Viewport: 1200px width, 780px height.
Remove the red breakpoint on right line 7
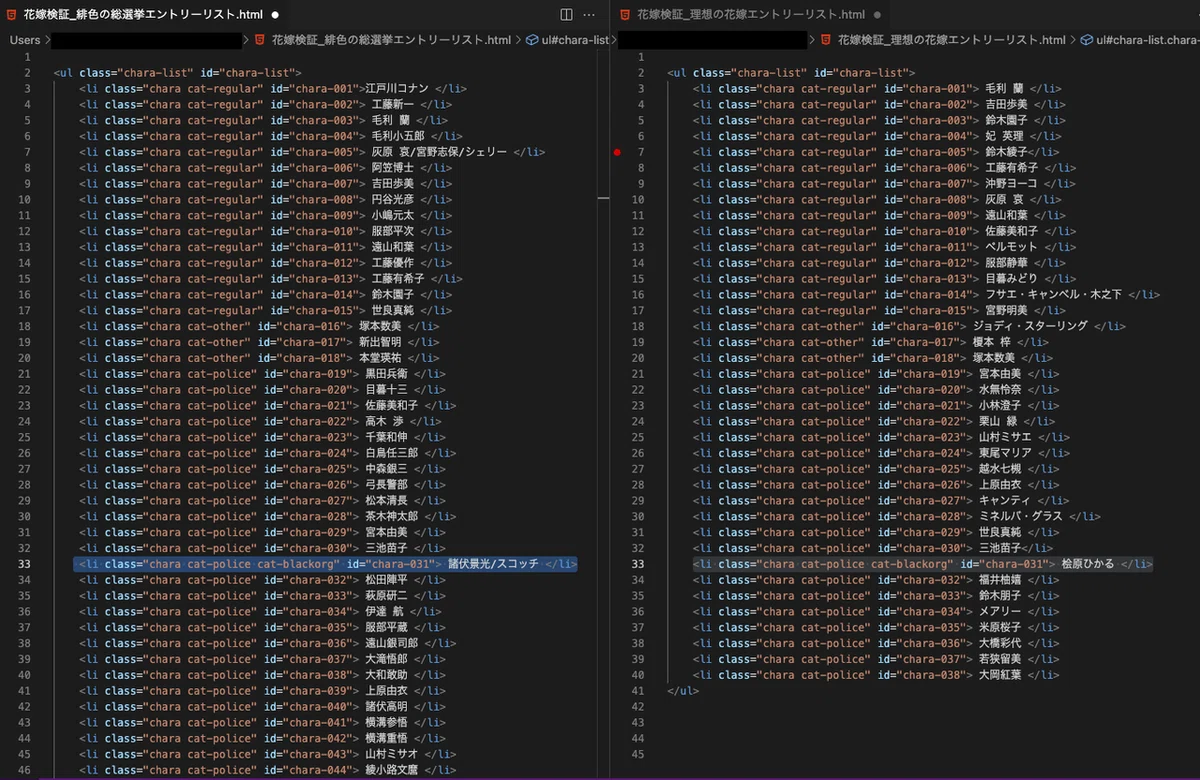pyautogui.click(x=617, y=152)
